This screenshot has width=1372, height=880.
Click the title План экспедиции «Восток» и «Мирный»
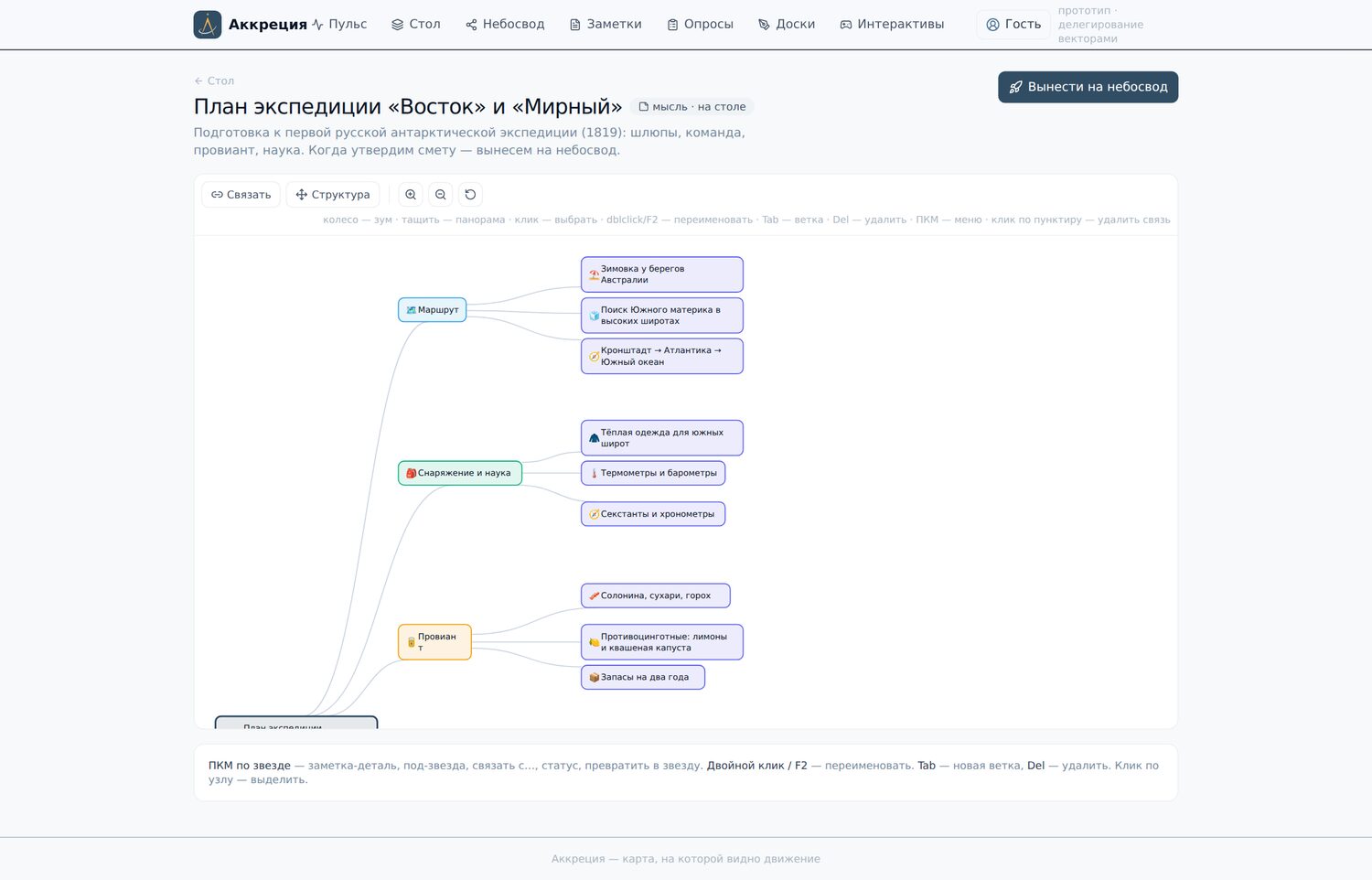tap(408, 107)
